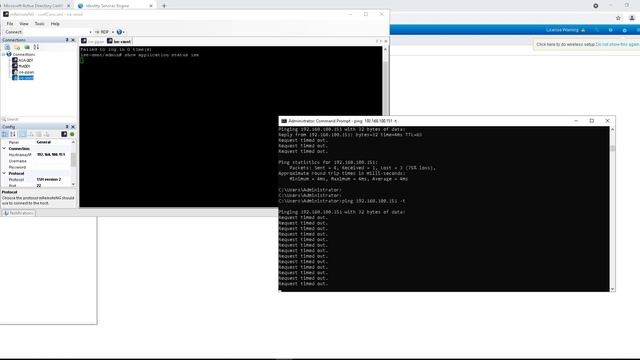Open a new browser tab with plus button

[164, 6]
